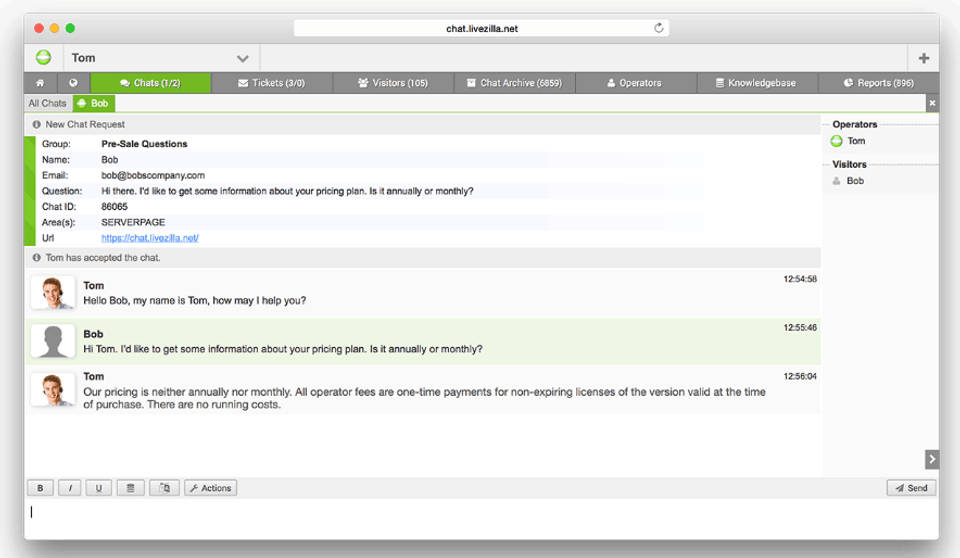Reload the page in the address bar
Image resolution: width=960 pixels, height=558 pixels.
click(659, 28)
